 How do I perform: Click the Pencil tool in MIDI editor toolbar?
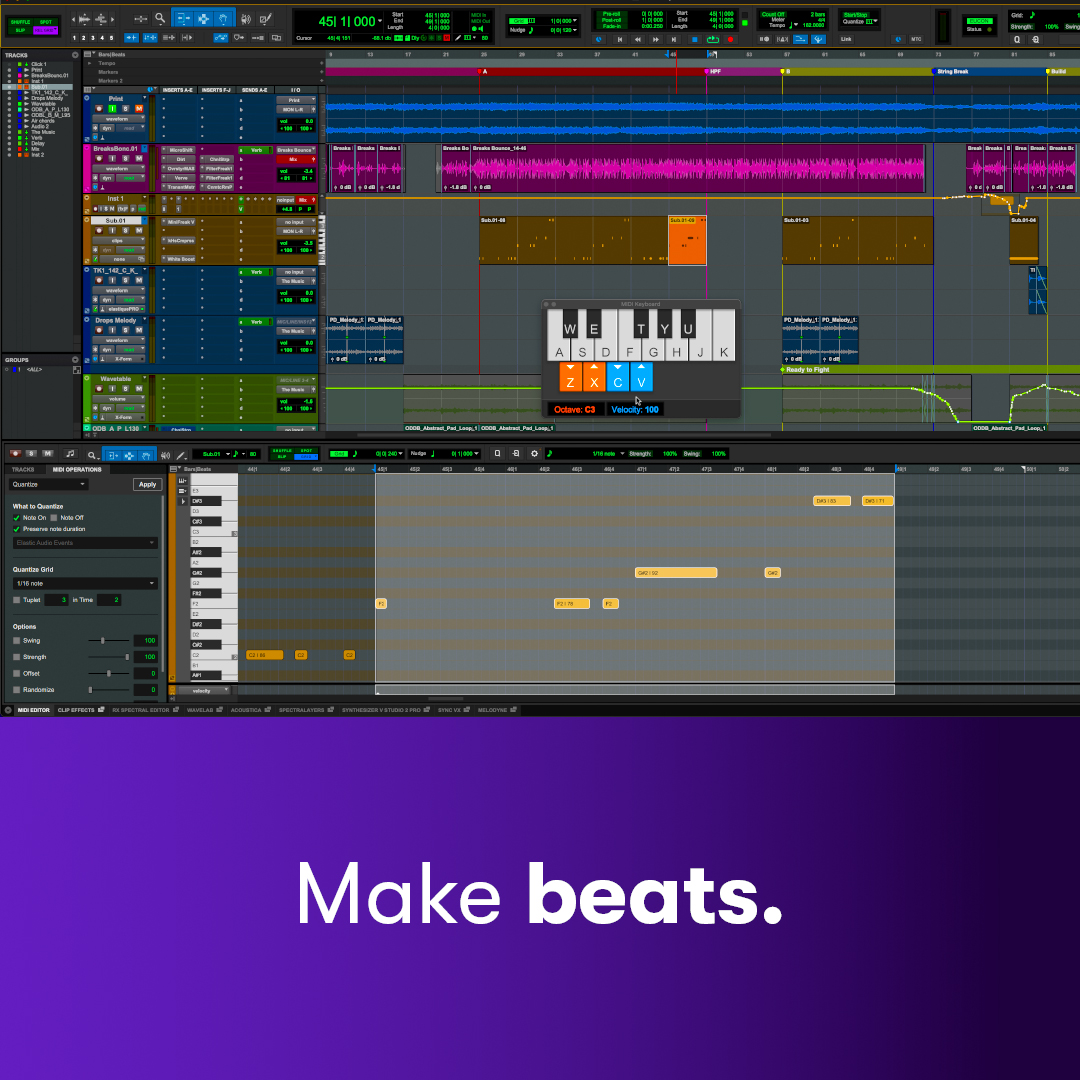click(x=181, y=455)
